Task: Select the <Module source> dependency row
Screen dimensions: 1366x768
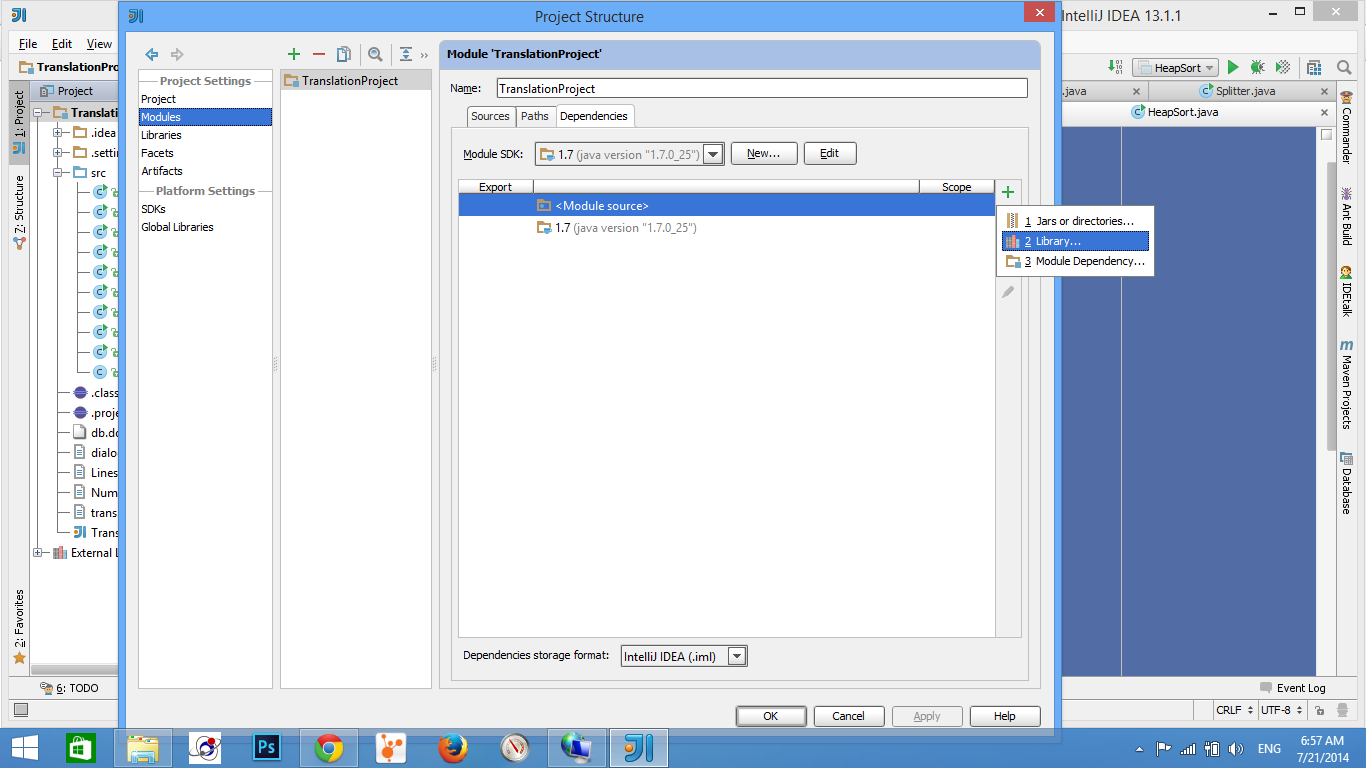Action: [x=727, y=205]
